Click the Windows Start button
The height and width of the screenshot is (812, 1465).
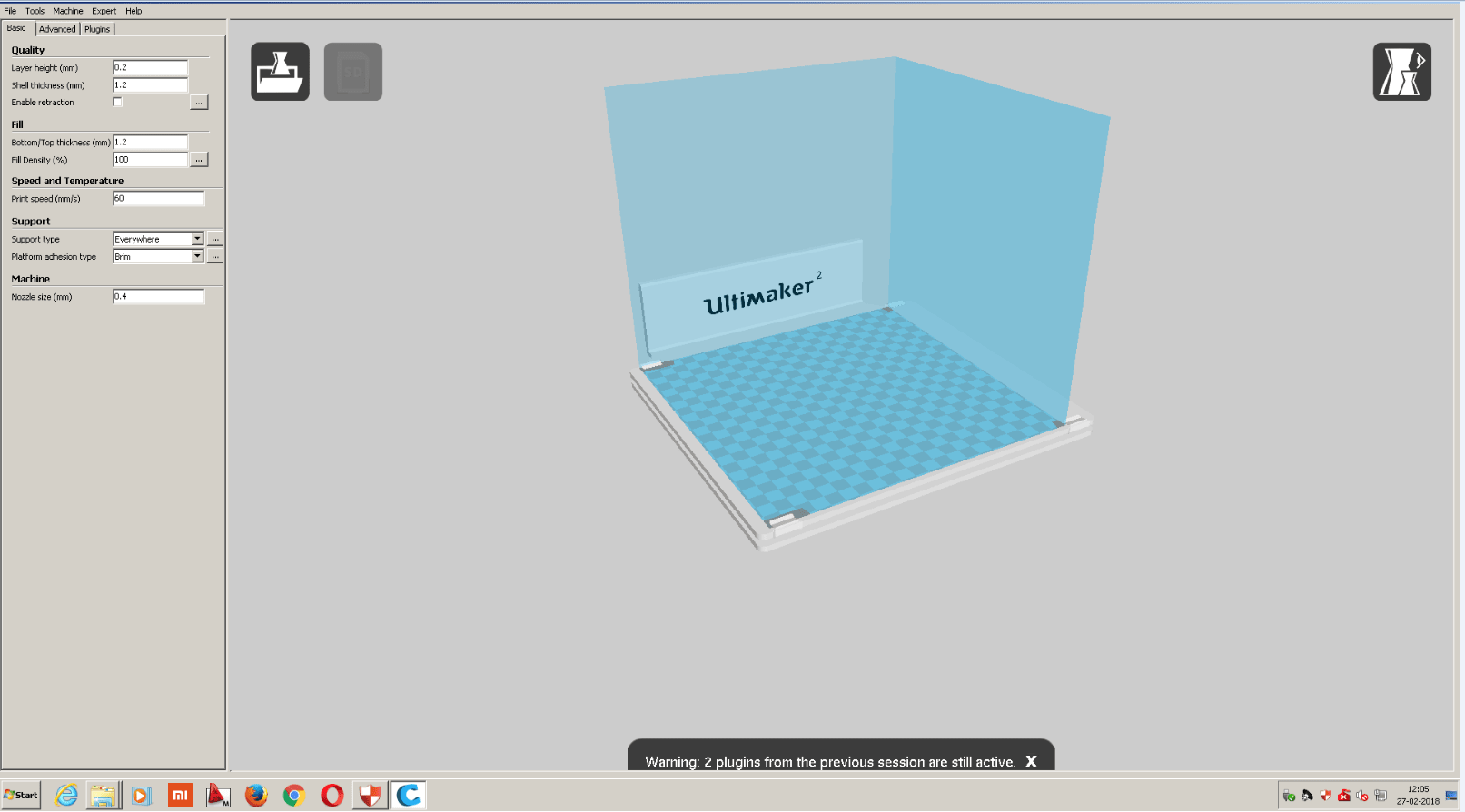21,795
